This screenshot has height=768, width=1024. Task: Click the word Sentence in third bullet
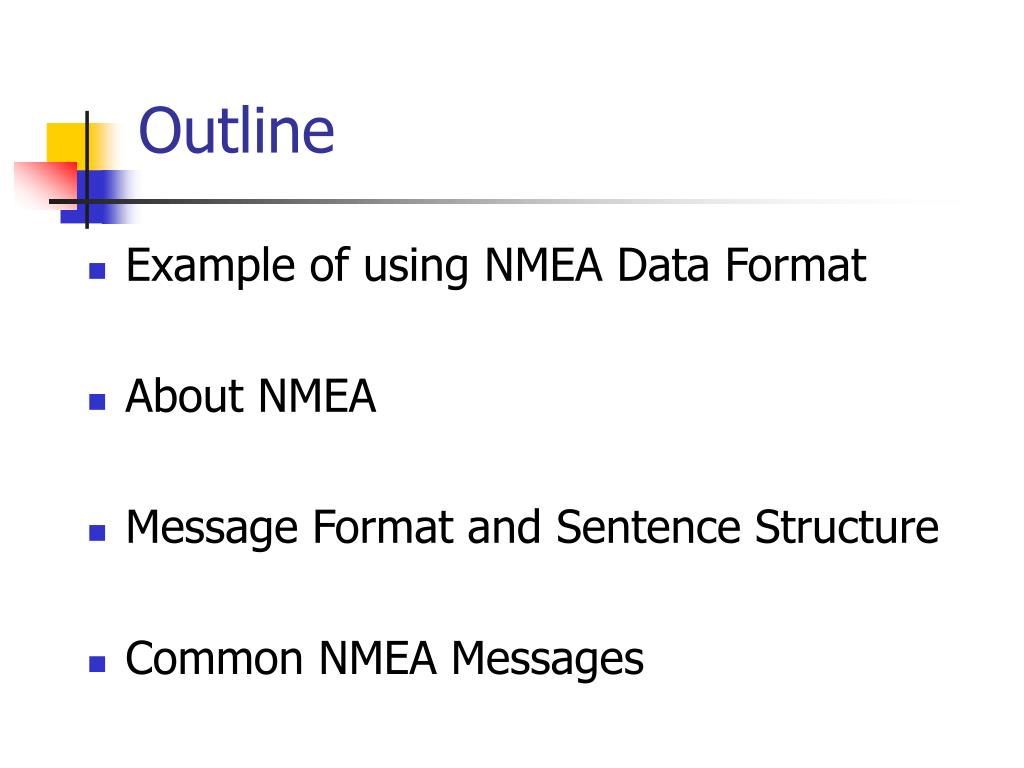[648, 526]
